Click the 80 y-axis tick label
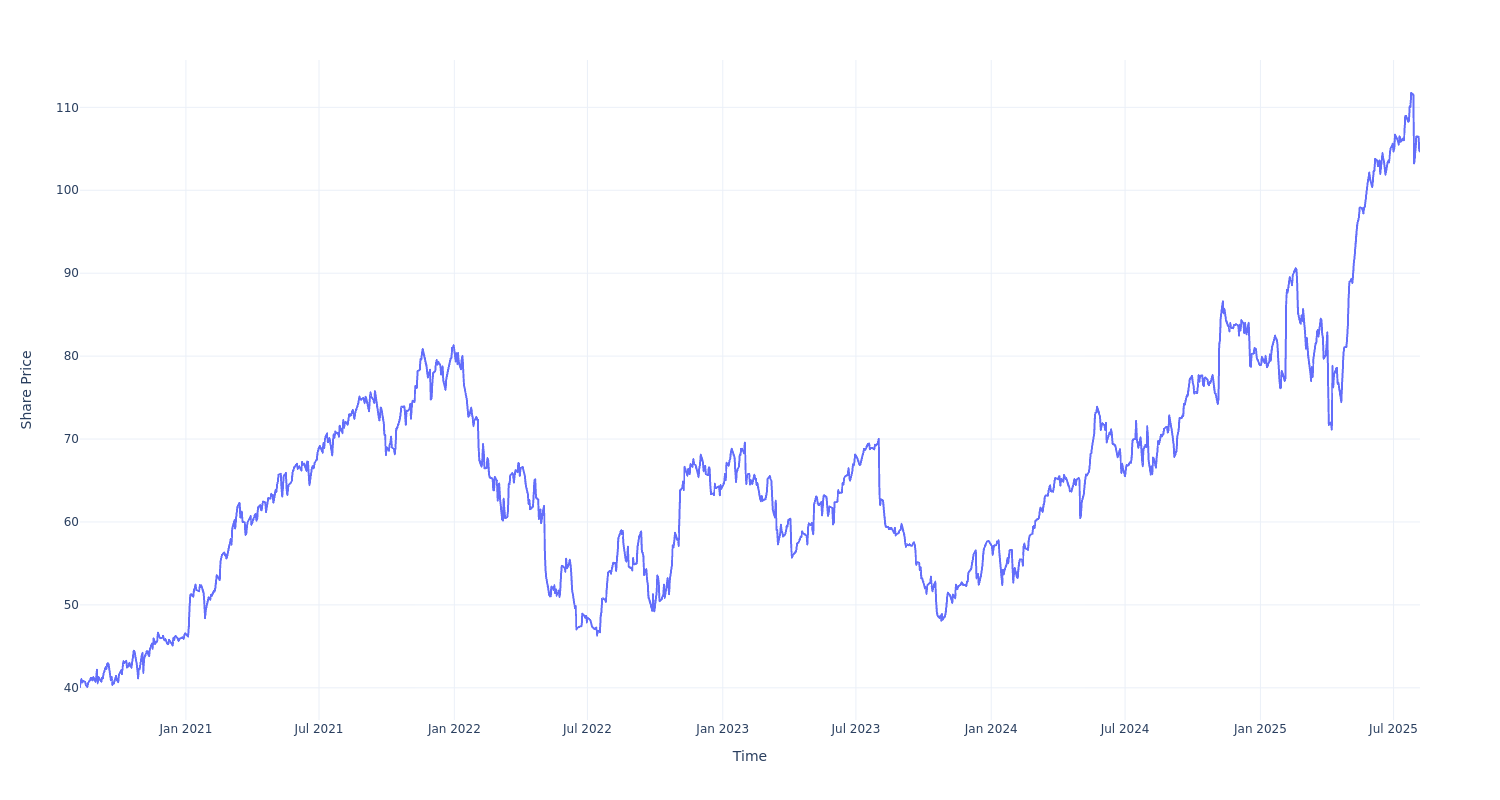Viewport: 1500px width, 800px height. click(70, 356)
